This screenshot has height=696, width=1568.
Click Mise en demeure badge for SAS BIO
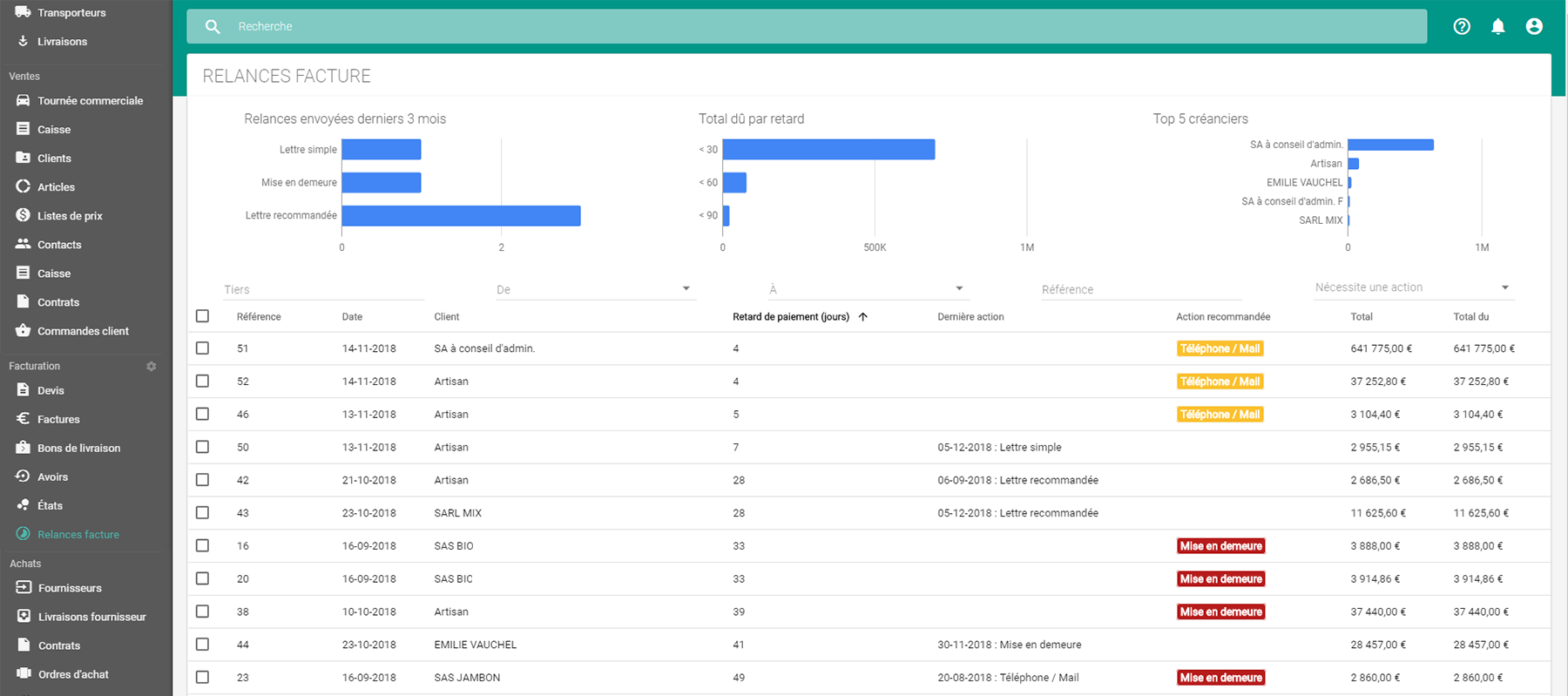pos(1220,546)
